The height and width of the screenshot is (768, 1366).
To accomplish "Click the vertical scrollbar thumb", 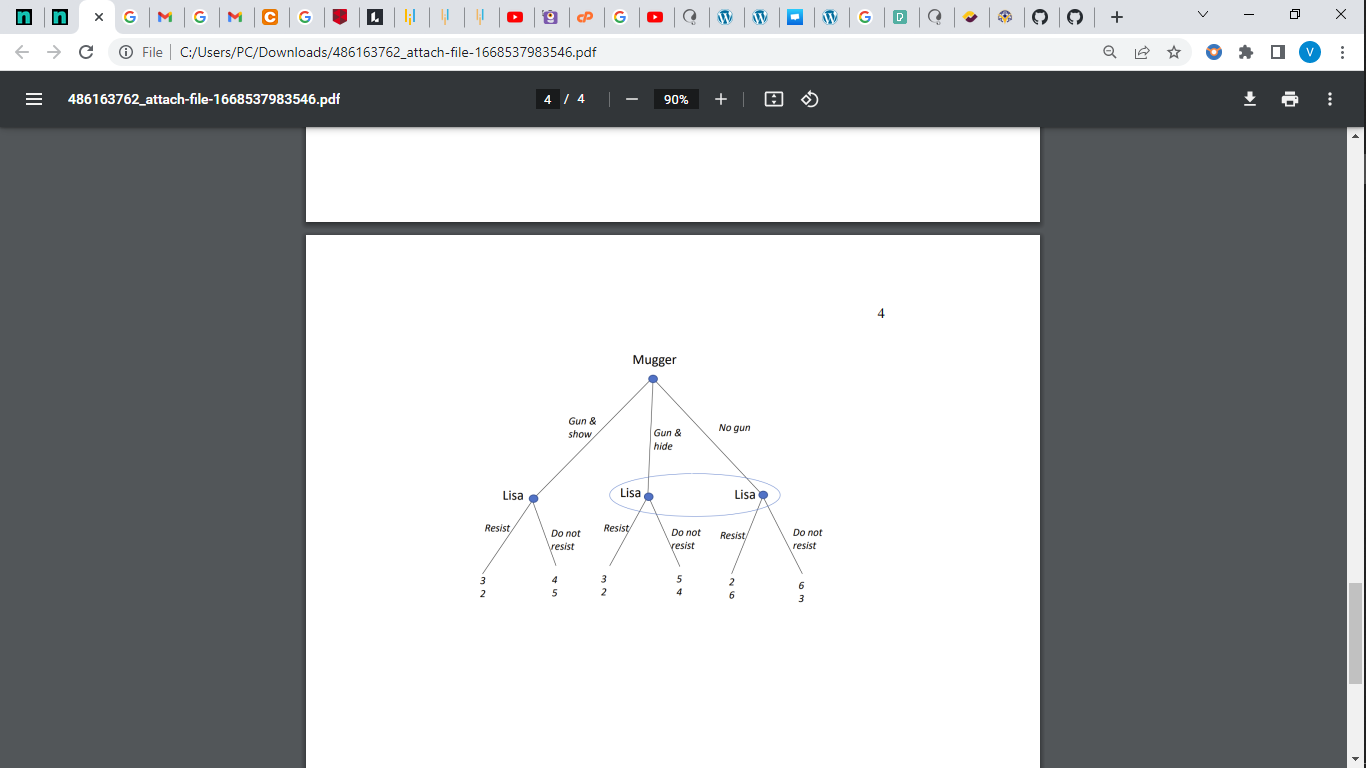I will [1356, 633].
